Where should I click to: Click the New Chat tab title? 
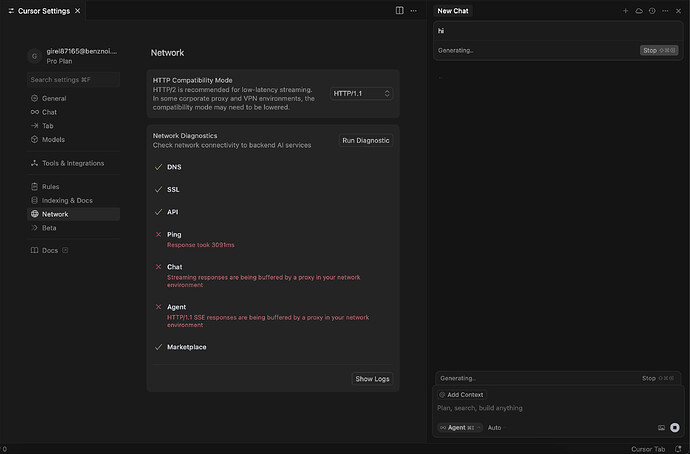[x=453, y=11]
